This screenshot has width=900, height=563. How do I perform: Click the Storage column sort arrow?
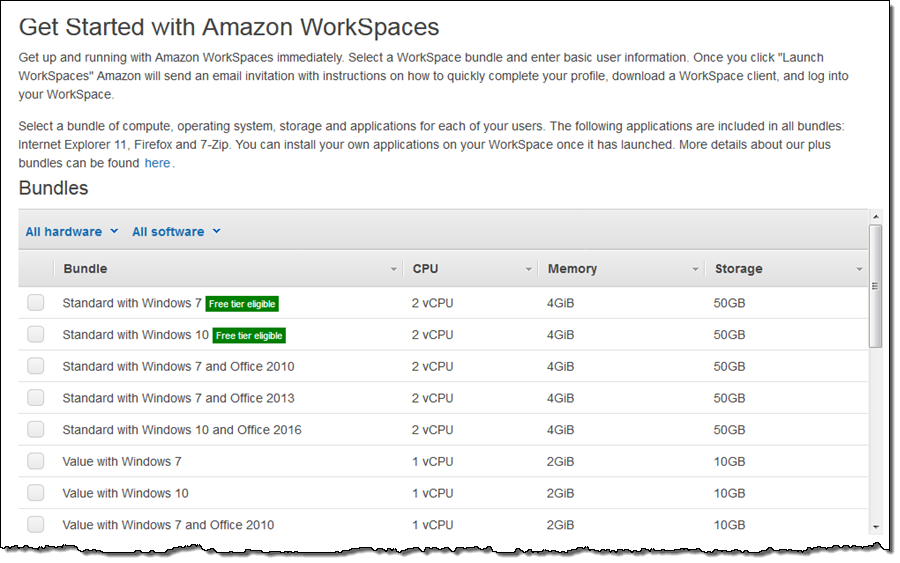(859, 270)
